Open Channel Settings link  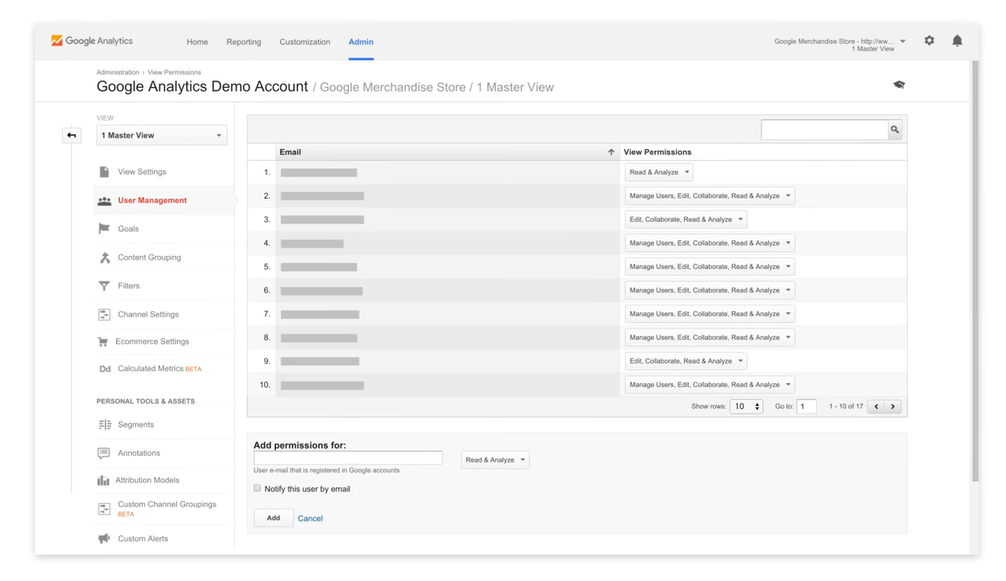point(148,314)
